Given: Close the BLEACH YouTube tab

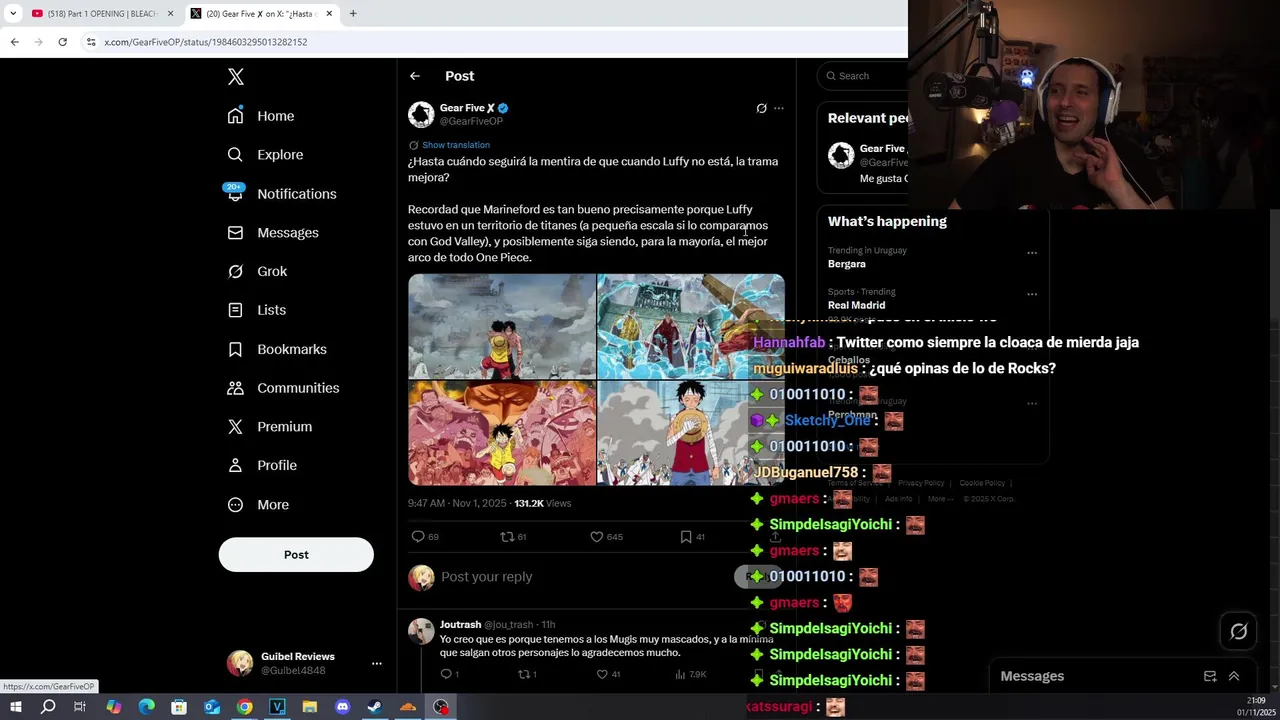Looking at the screenshot, I should click(x=171, y=14).
